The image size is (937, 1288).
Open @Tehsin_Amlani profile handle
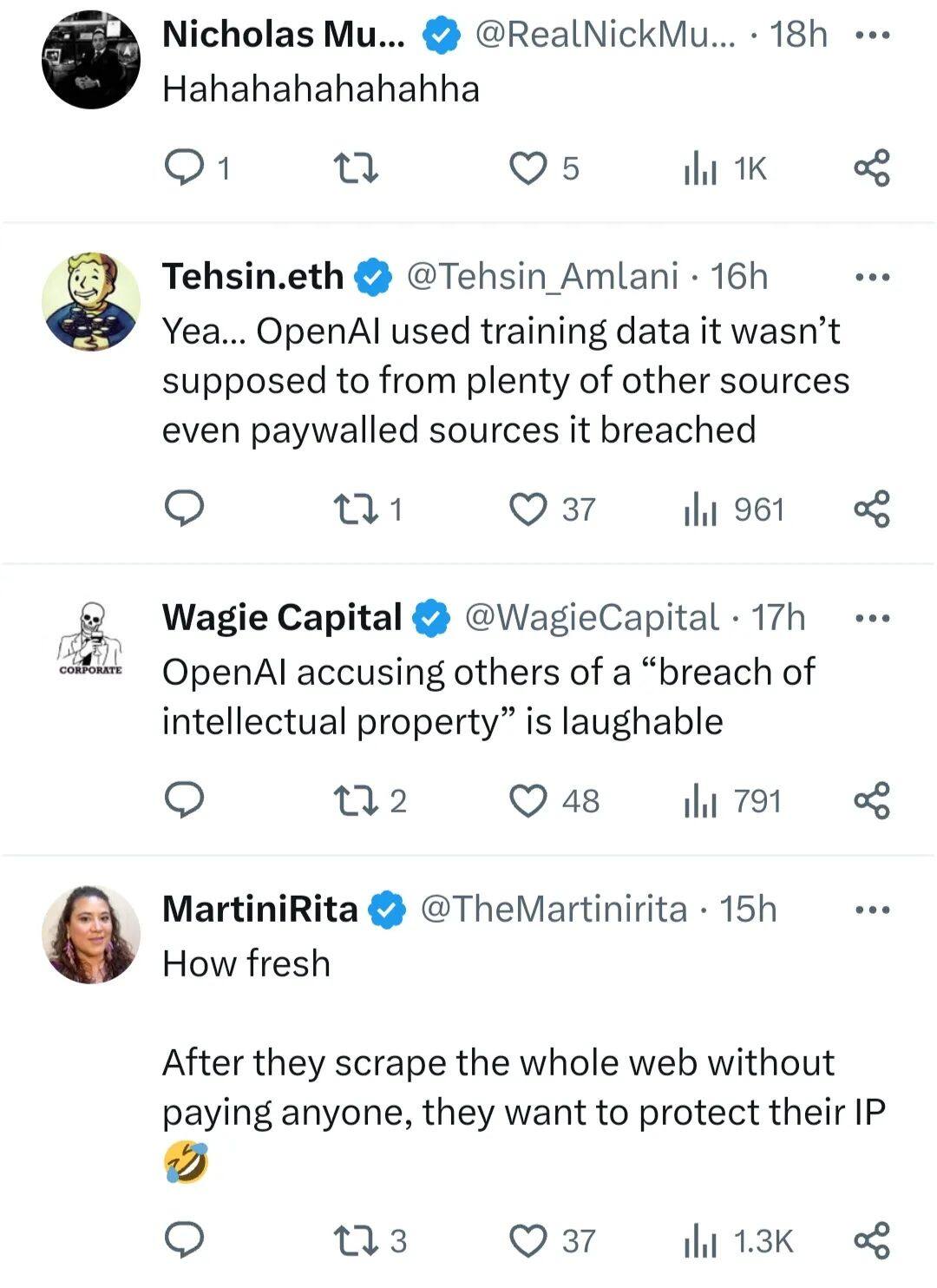point(542,277)
